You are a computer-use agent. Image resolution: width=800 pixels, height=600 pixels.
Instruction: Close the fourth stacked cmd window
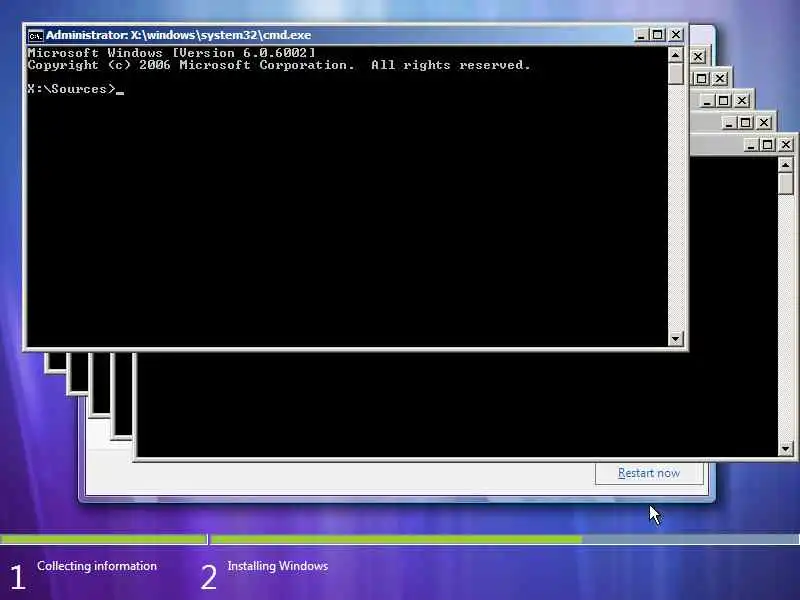742,101
